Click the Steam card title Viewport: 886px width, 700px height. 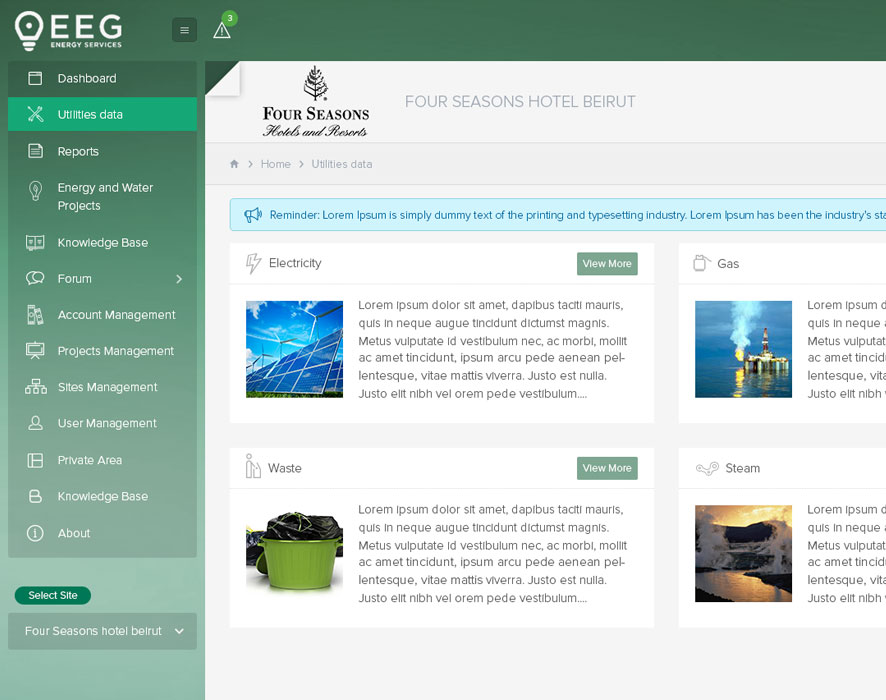(742, 468)
